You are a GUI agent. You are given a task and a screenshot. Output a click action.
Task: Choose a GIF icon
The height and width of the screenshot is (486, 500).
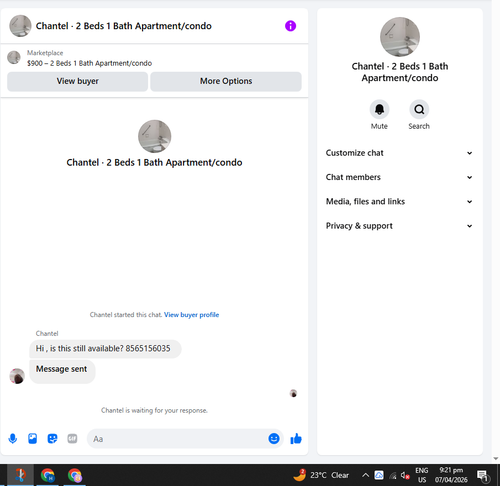[72, 438]
